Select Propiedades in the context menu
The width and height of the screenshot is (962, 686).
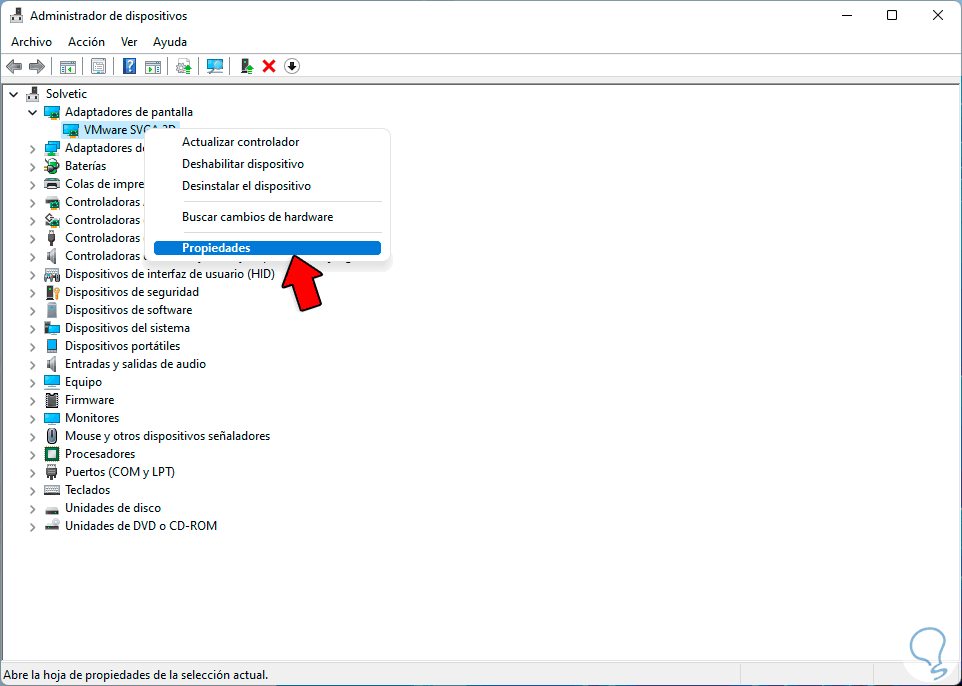click(x=267, y=248)
